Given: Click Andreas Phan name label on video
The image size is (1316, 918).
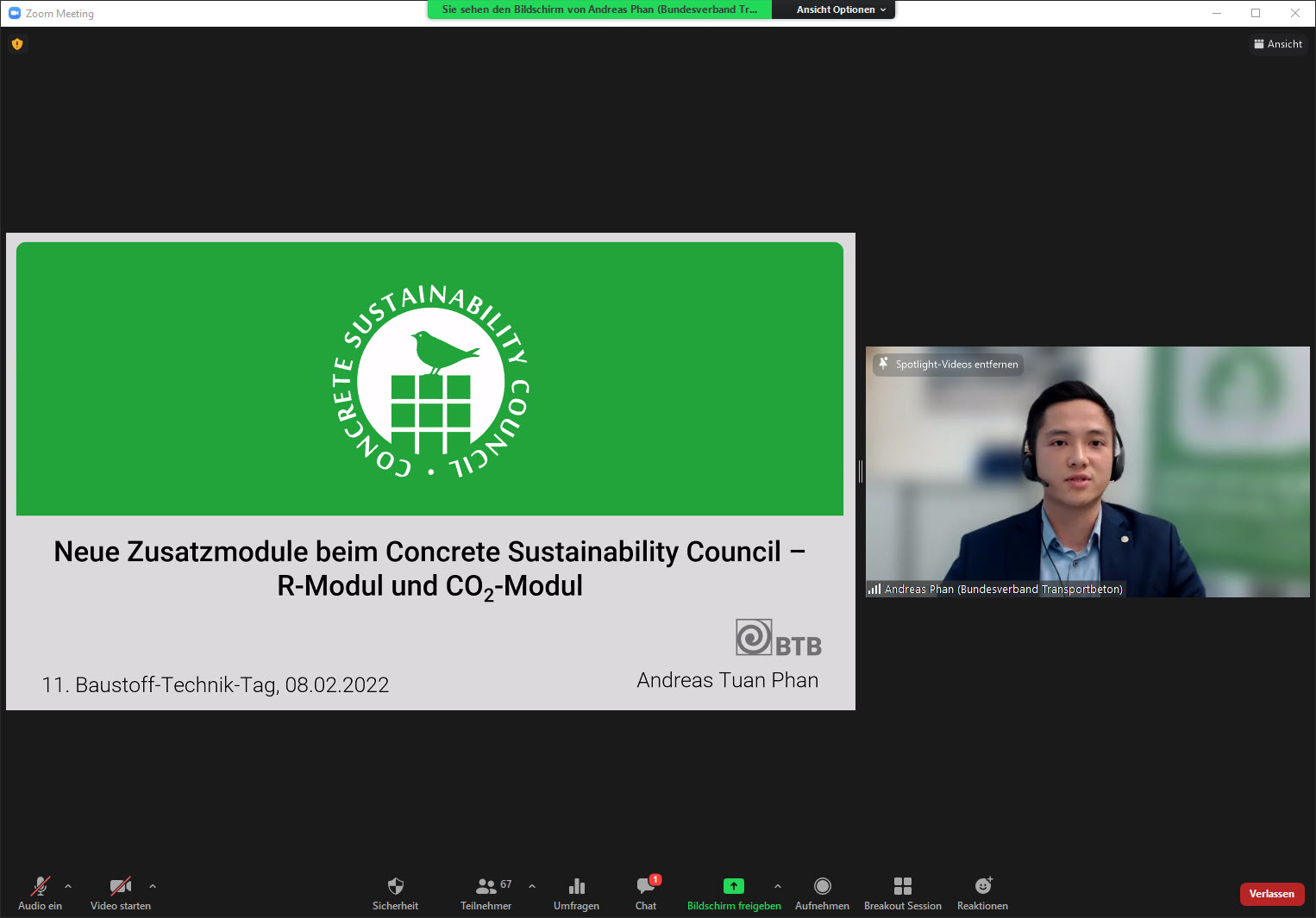Looking at the screenshot, I should tap(1004, 590).
